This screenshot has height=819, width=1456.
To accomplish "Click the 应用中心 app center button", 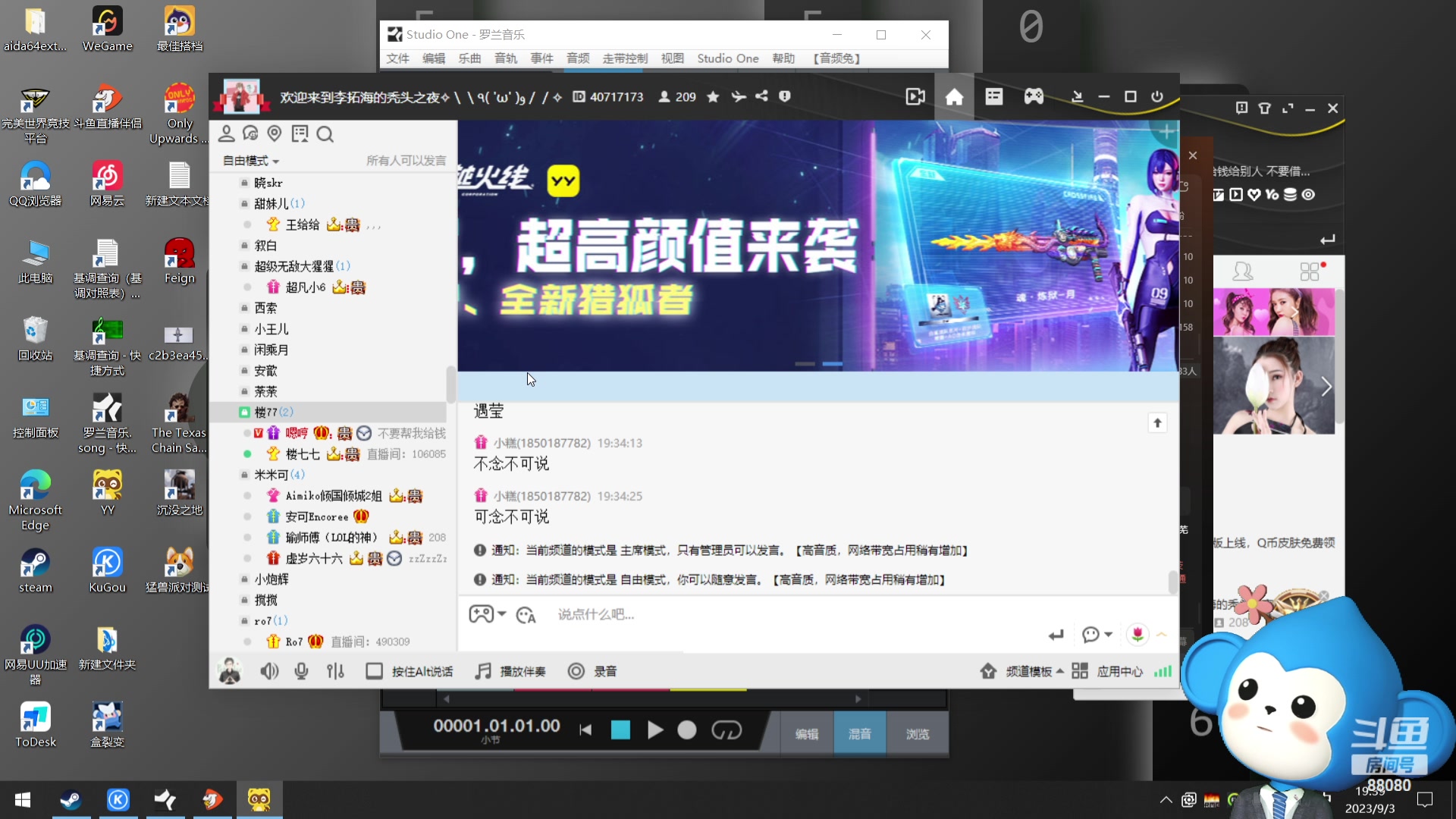I will click(1120, 671).
